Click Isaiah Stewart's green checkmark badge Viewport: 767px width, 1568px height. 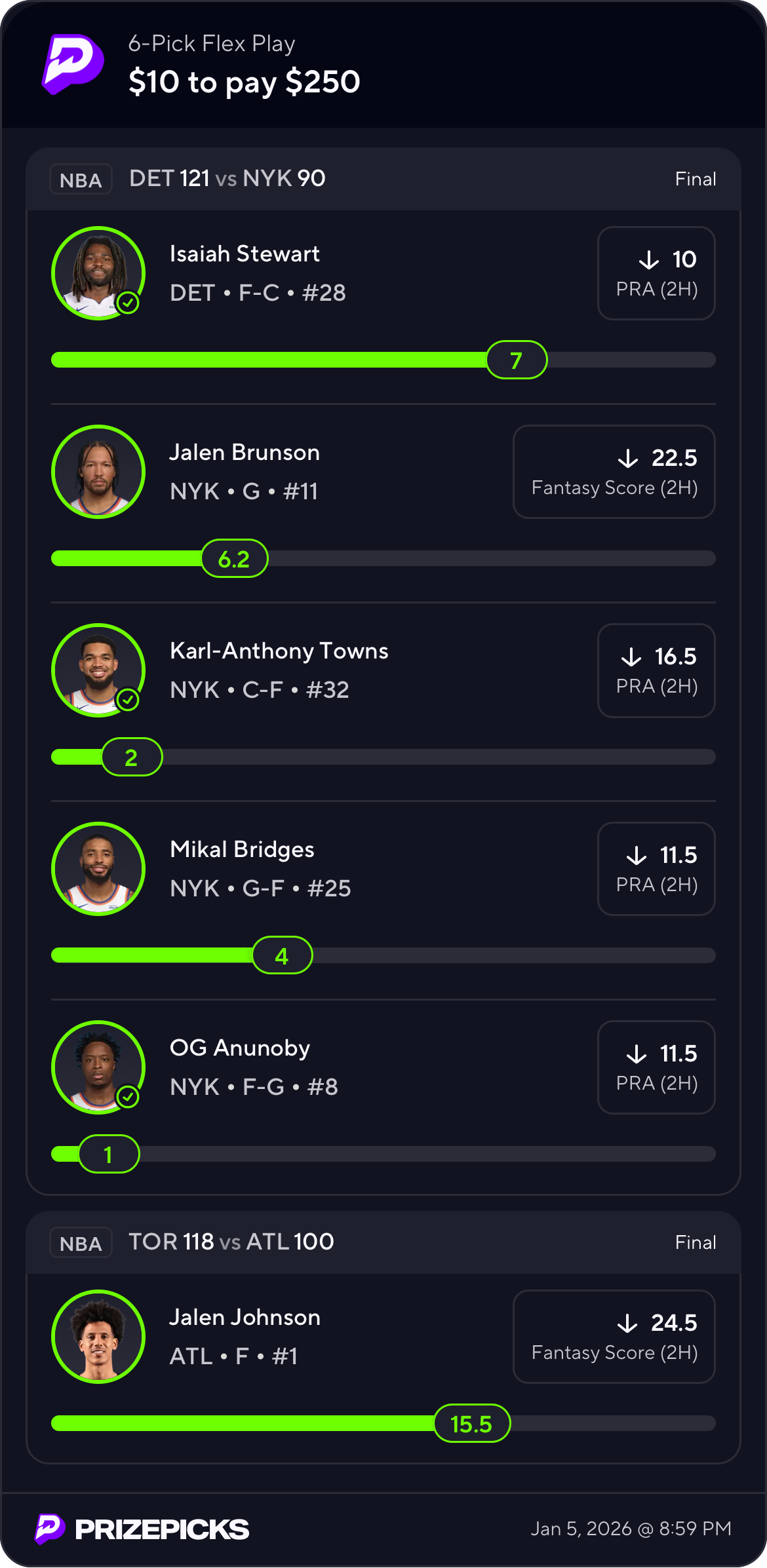pos(128,303)
